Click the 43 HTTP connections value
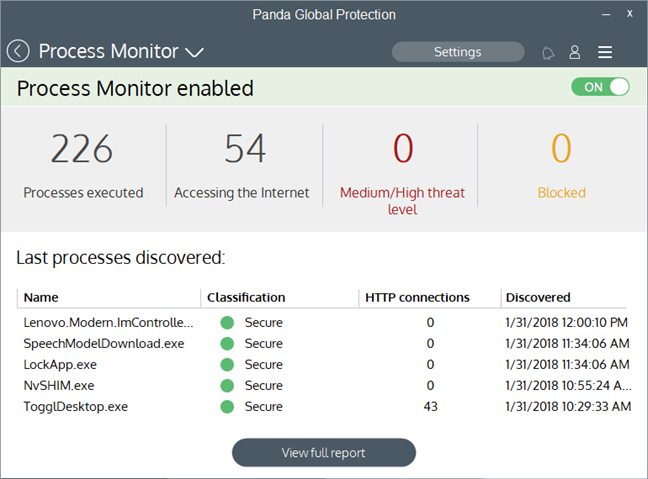The image size is (648, 479). tap(430, 407)
